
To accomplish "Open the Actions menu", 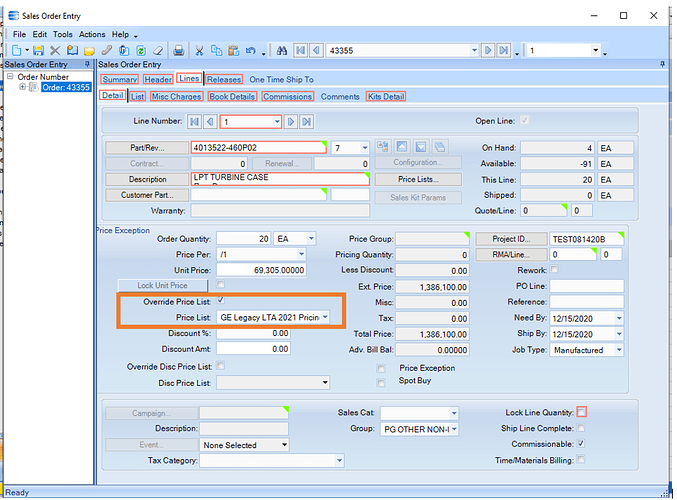I will (92, 34).
